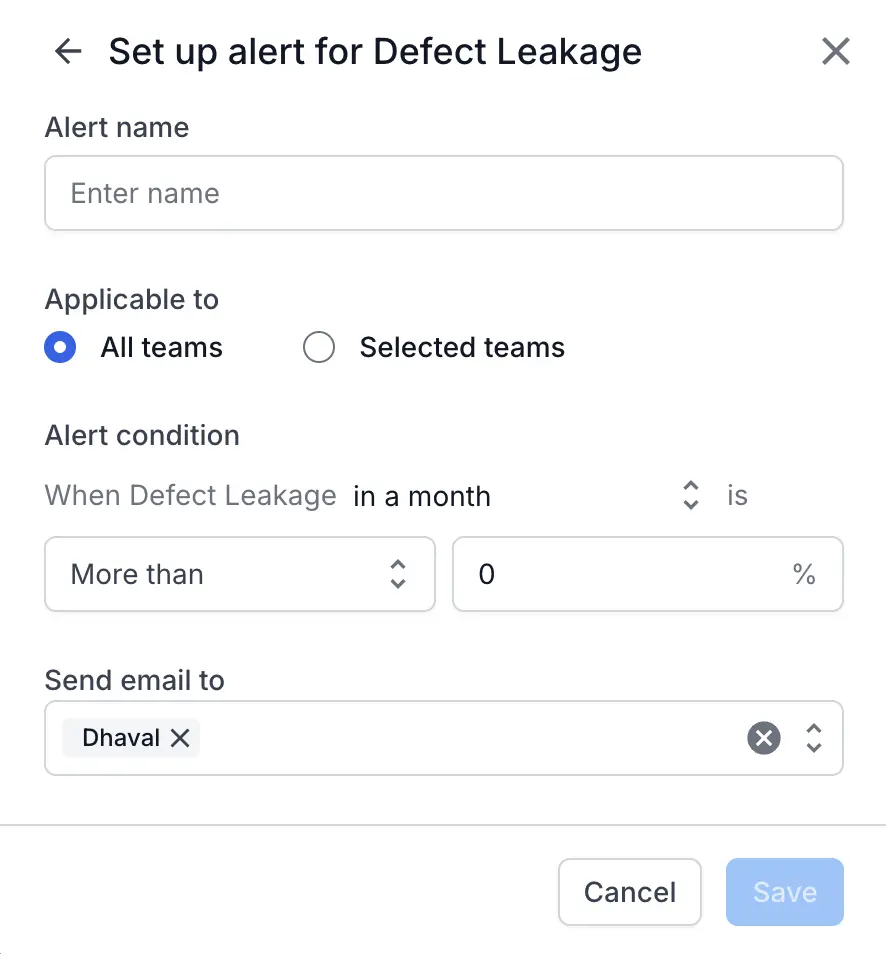Remove Dhaval from email recipients
Image resolution: width=886 pixels, height=954 pixels.
[x=180, y=738]
